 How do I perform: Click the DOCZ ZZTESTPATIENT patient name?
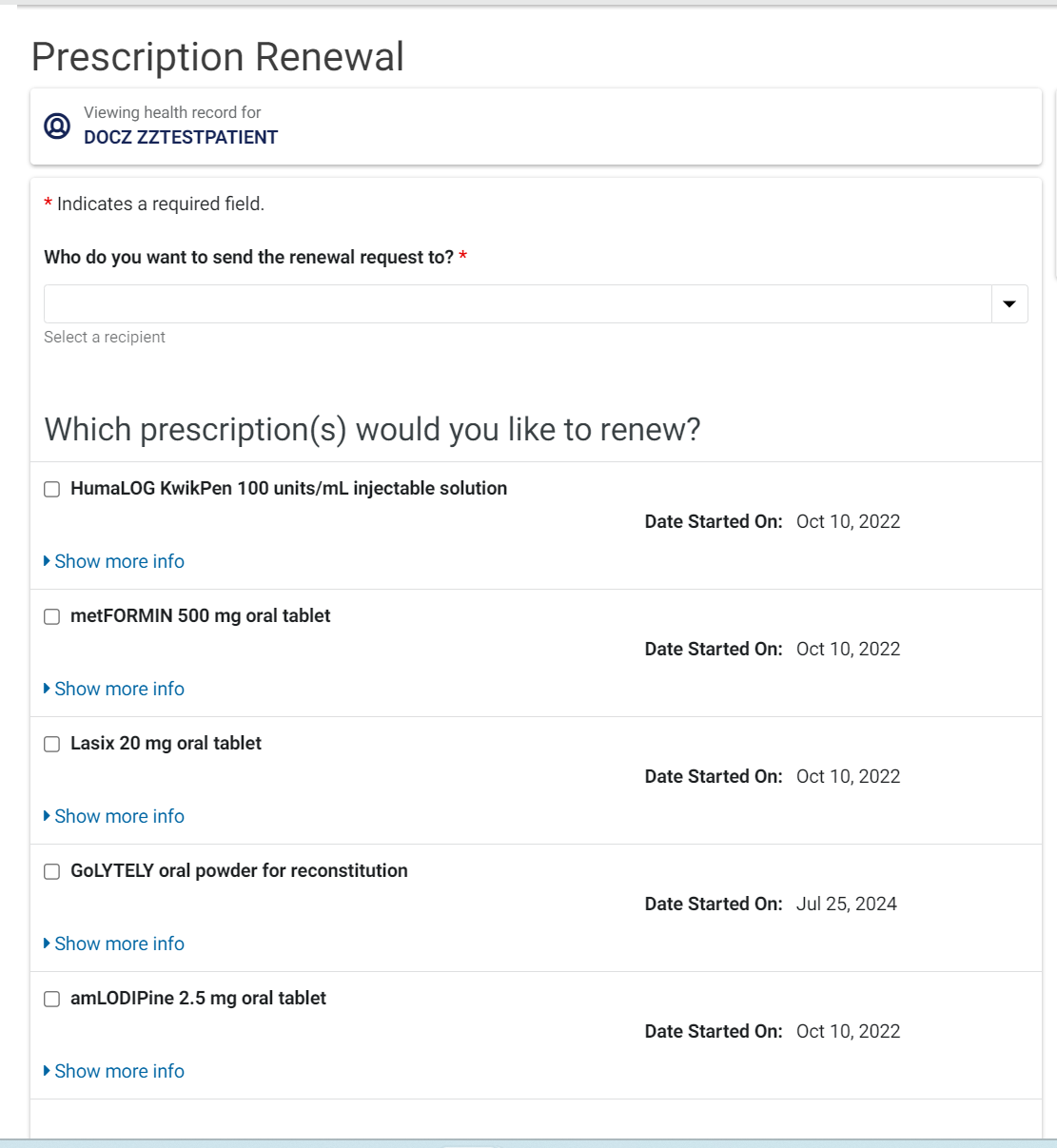pos(181,137)
